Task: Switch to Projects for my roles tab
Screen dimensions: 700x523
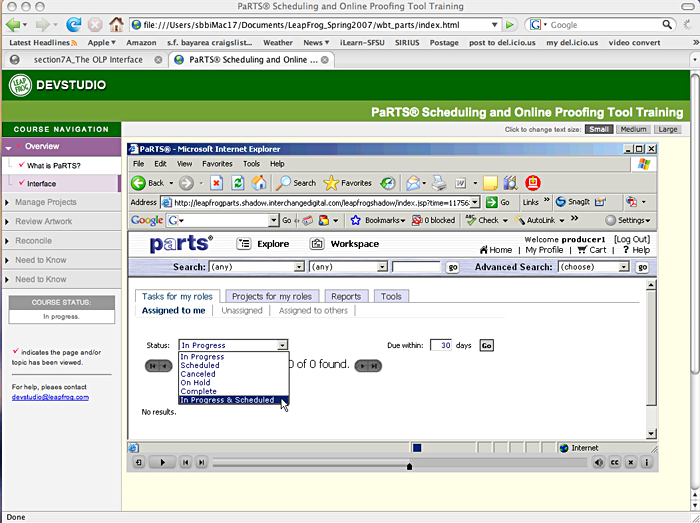Action: click(272, 296)
